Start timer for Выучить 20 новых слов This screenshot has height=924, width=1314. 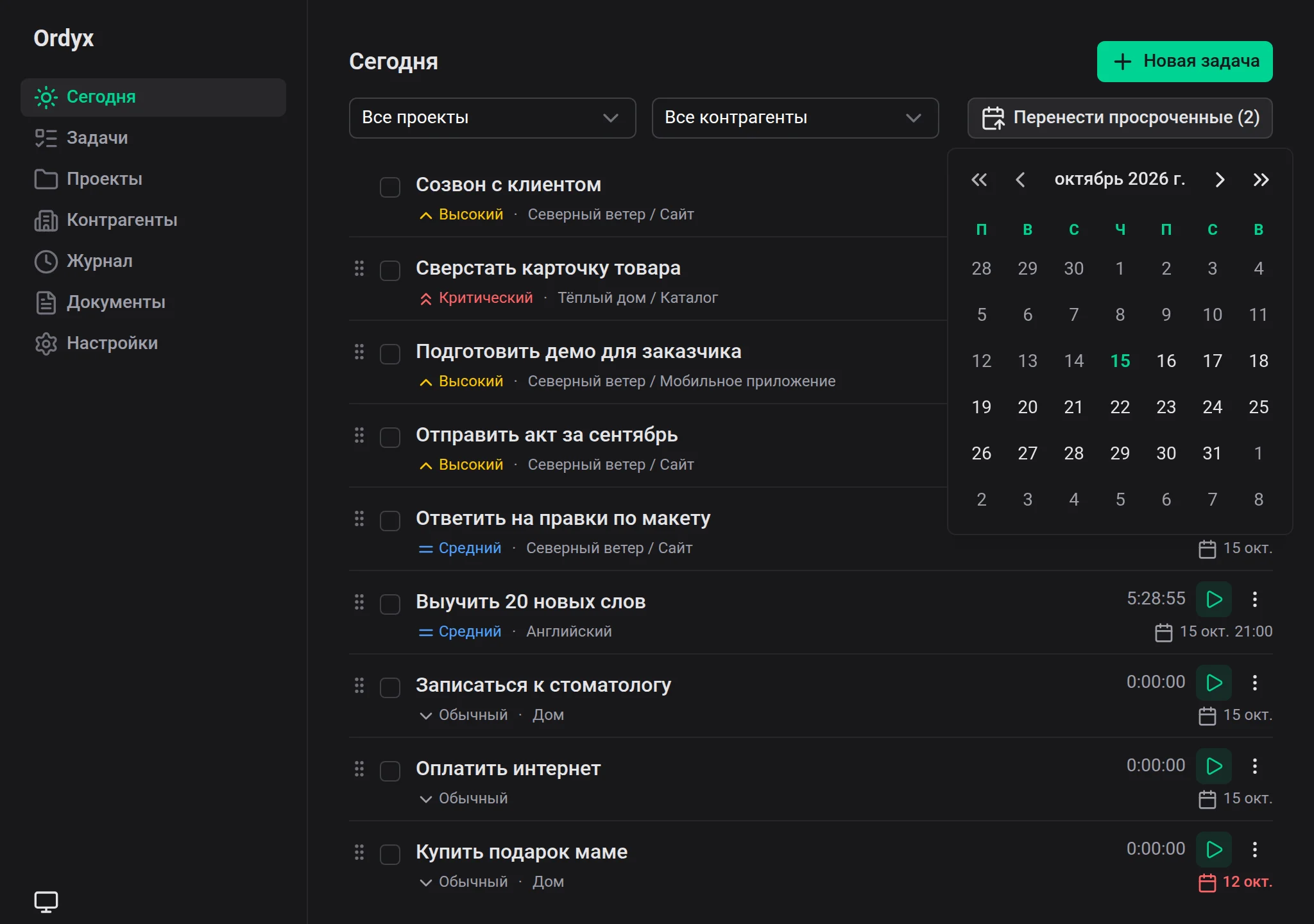click(x=1214, y=599)
